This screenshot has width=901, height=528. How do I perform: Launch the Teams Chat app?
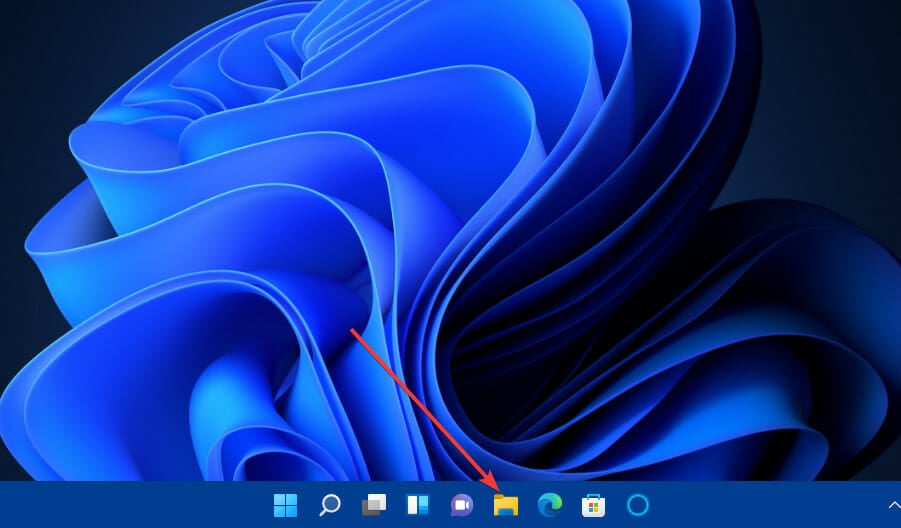(461, 505)
